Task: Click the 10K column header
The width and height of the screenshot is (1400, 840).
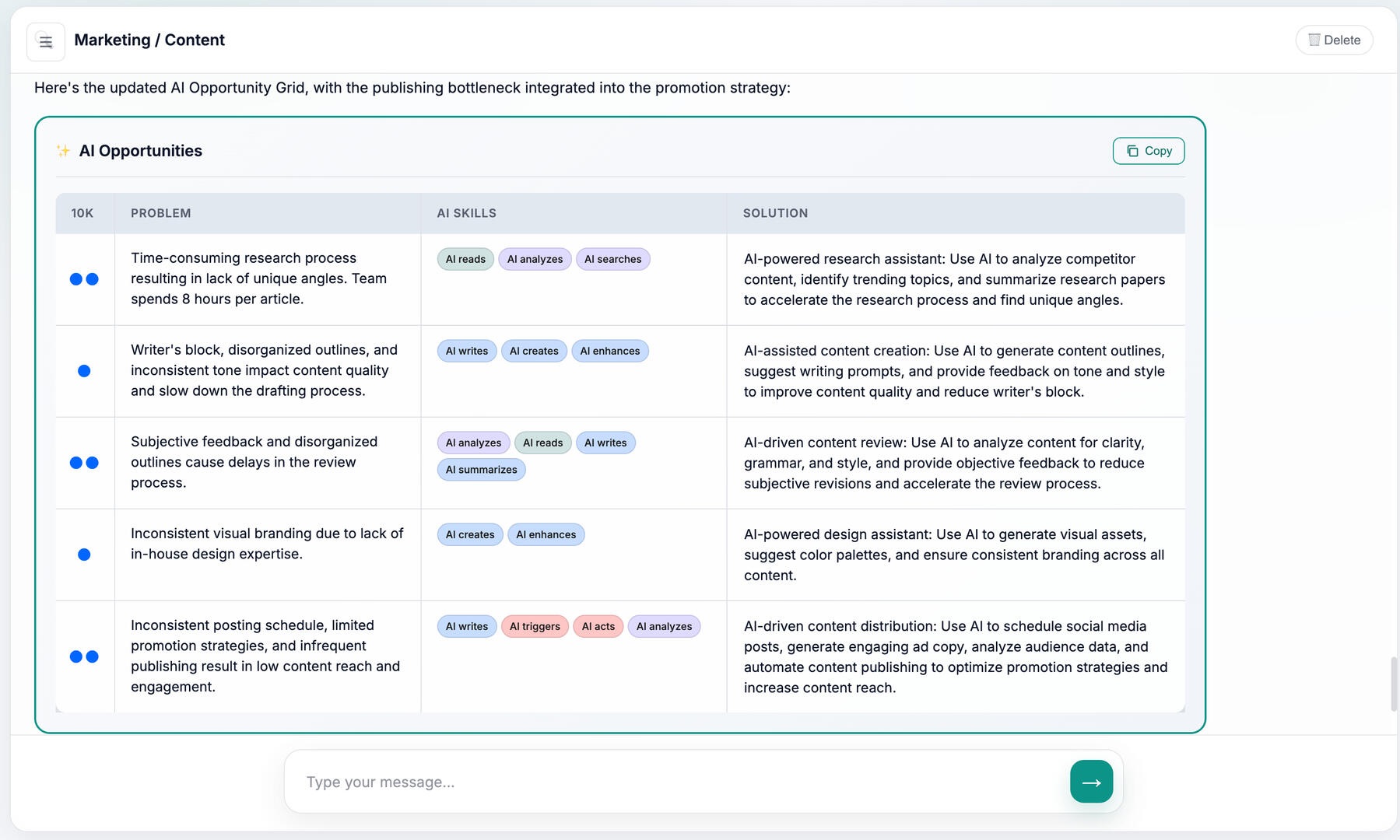Action: [x=82, y=213]
